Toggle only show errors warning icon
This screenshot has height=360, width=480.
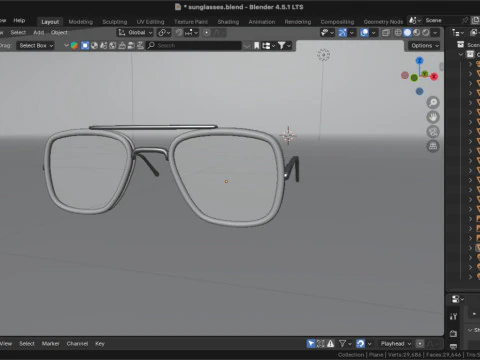(330, 343)
